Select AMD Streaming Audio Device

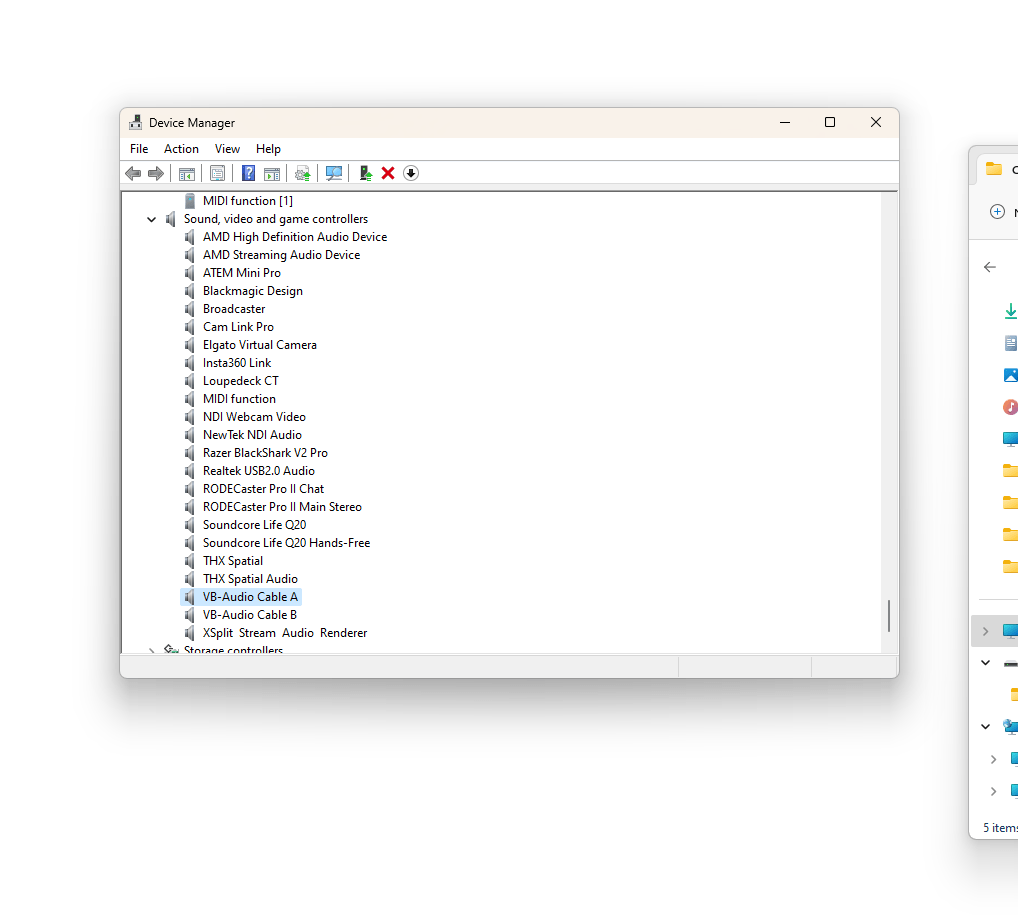pos(281,255)
